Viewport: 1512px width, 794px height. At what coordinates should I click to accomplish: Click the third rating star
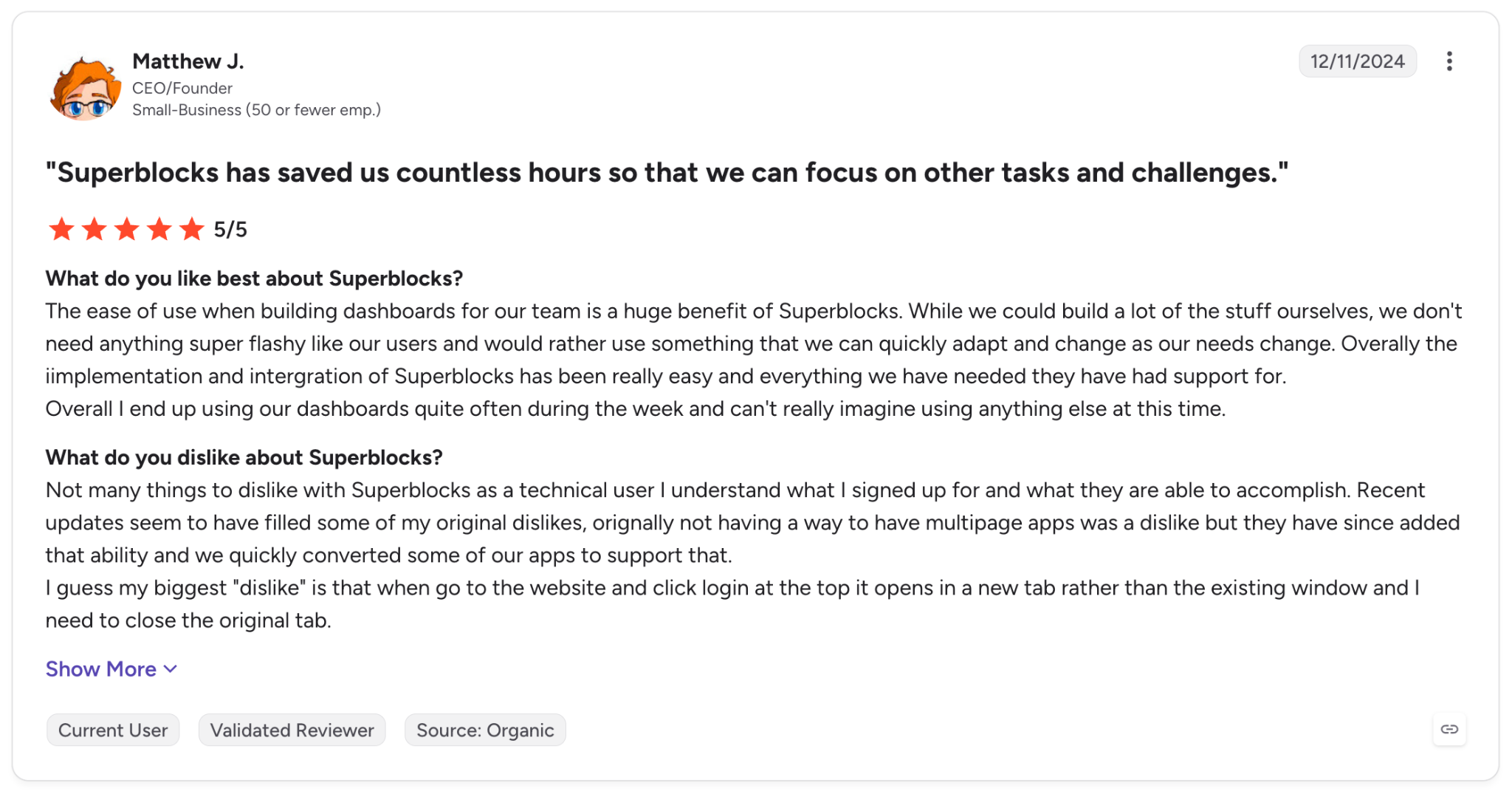point(126,229)
